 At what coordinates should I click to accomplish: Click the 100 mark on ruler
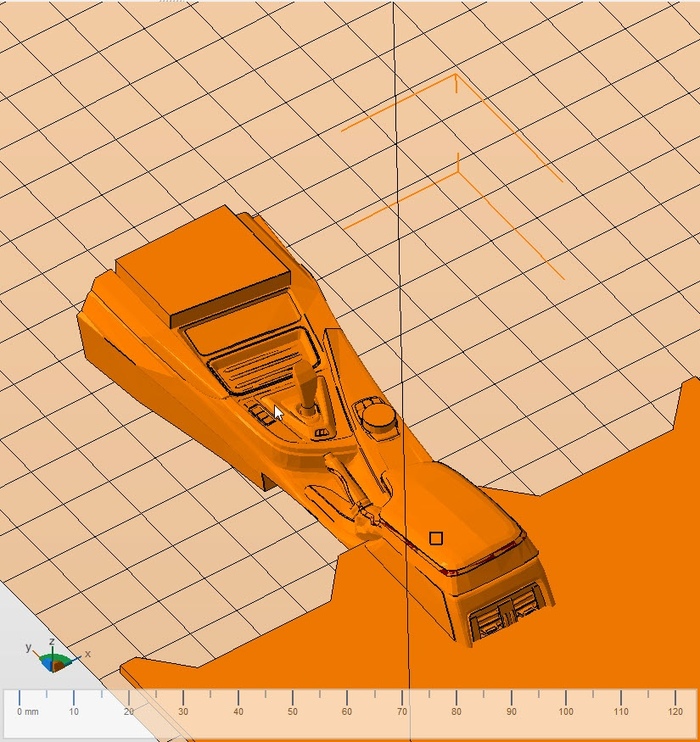coord(565,711)
